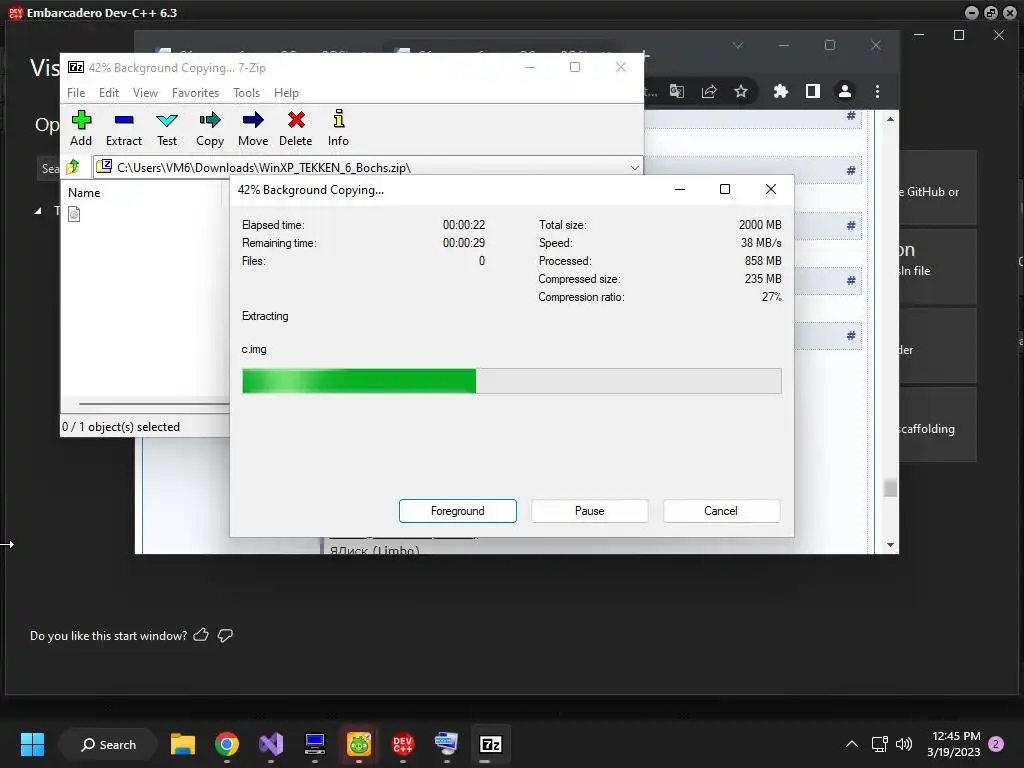The height and width of the screenshot is (768, 1024).
Task: Click the Delete red X icon in 7-Zip
Action: coord(296,128)
